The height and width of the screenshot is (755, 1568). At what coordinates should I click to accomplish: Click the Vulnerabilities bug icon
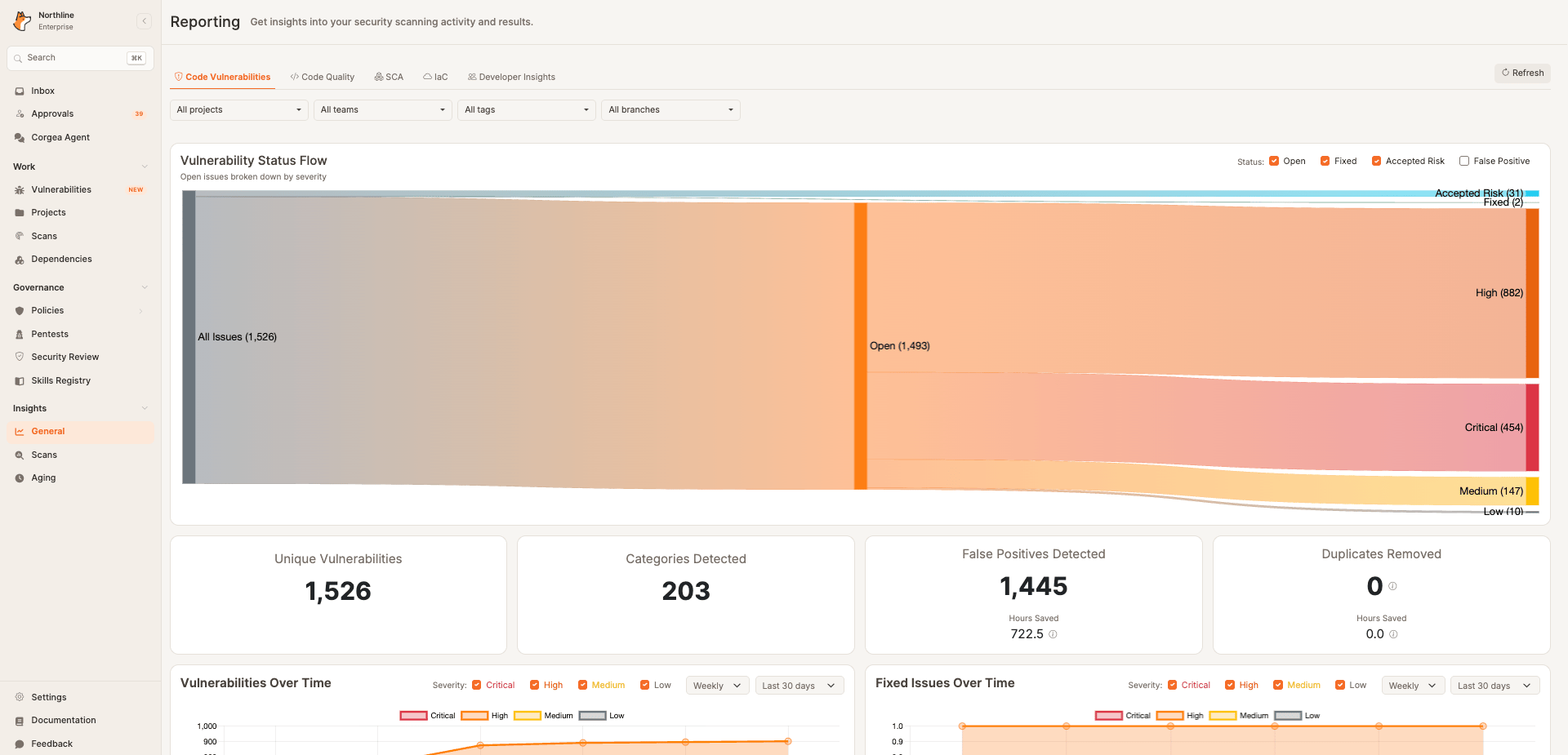click(x=20, y=190)
